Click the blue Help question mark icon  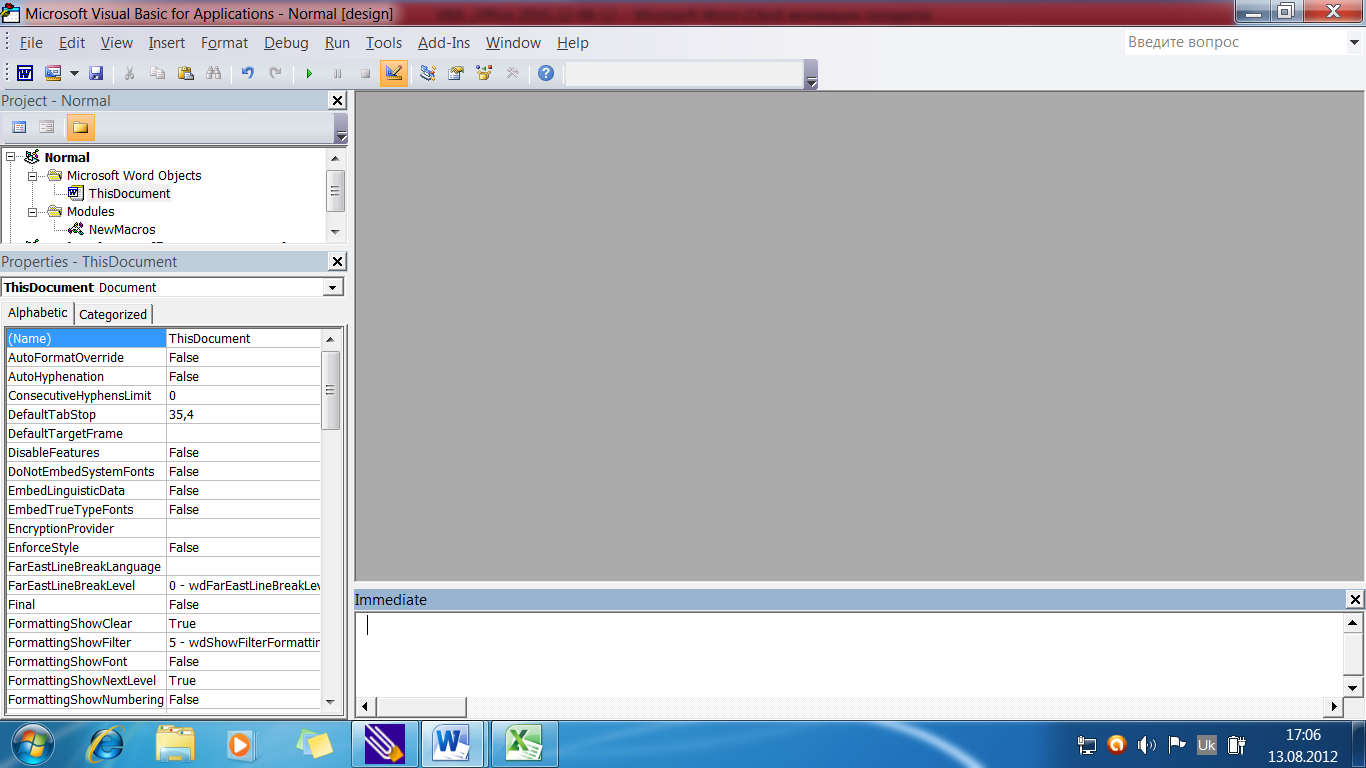(x=545, y=73)
